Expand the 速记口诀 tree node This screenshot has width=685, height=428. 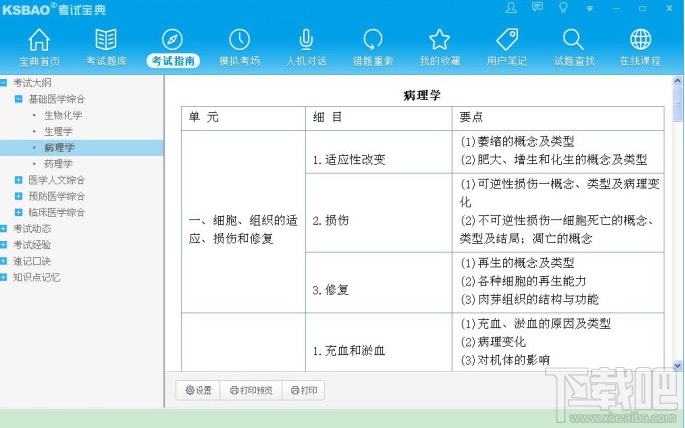[x=3, y=261]
